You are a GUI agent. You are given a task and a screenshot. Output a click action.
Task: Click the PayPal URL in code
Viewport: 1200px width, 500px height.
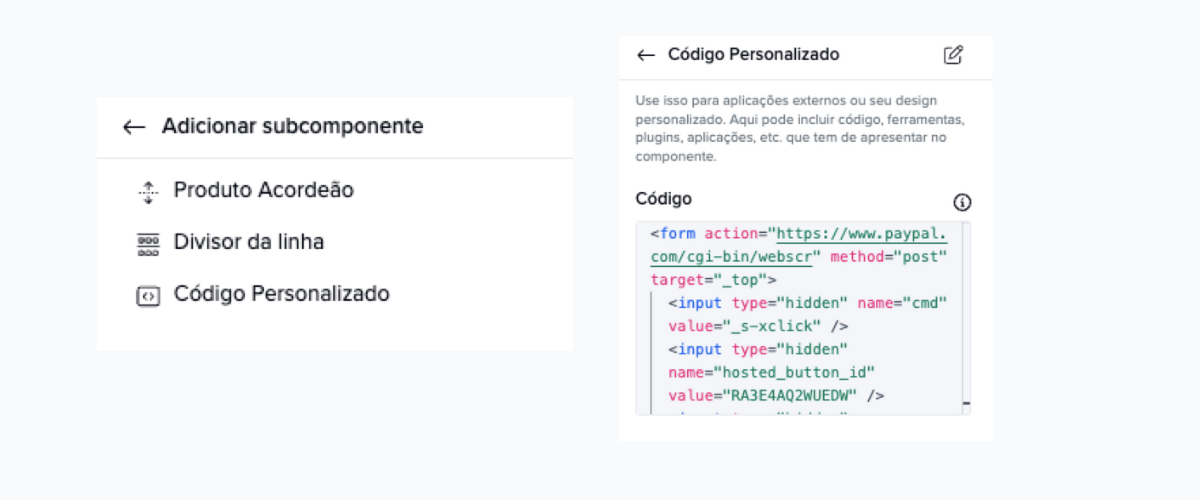pos(798,245)
